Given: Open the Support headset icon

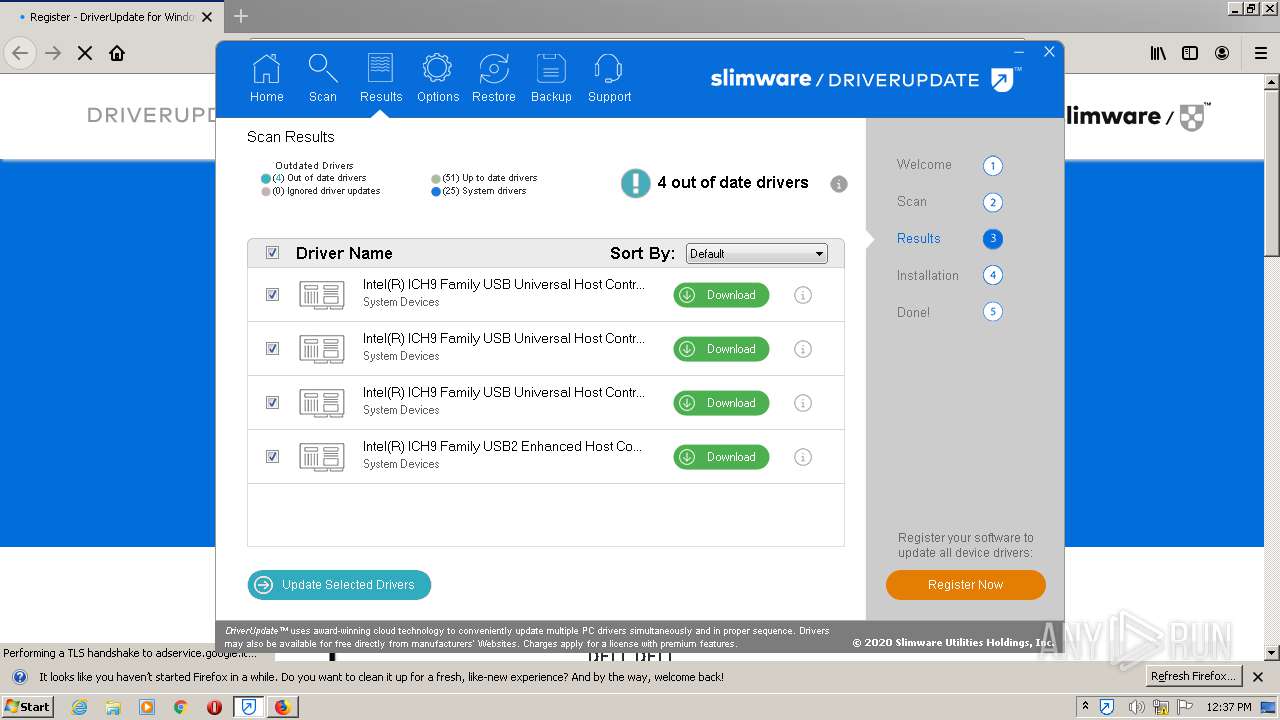Looking at the screenshot, I should tap(609, 78).
